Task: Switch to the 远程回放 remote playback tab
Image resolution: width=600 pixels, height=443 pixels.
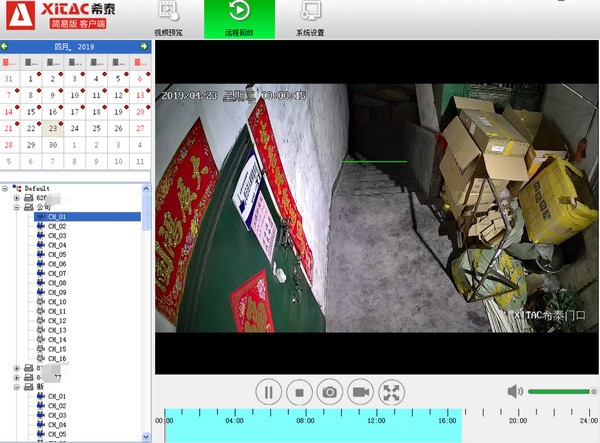Action: tap(240, 20)
